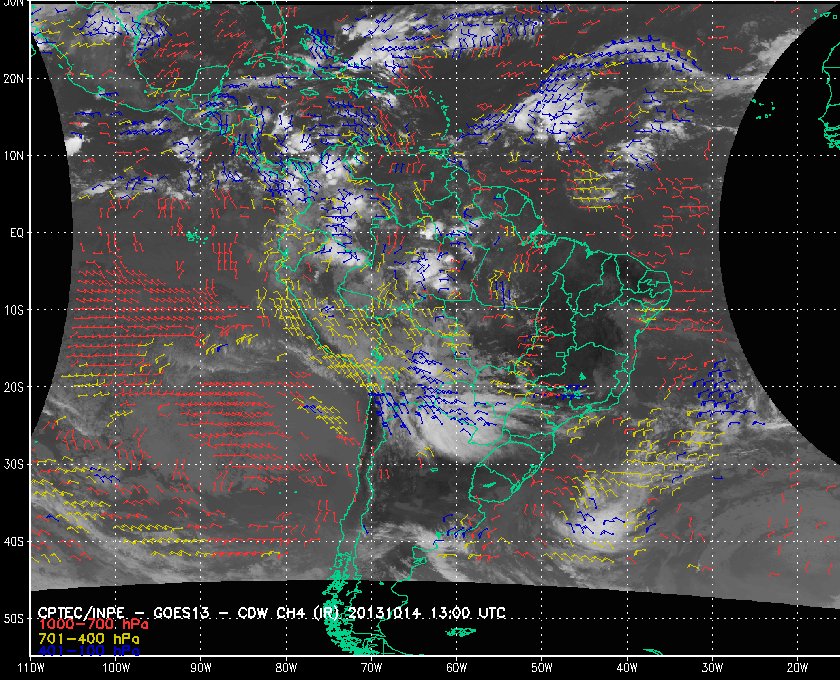Screen dimensions: 840x680
Task: Click the 90W longitude label
Action: [201, 667]
